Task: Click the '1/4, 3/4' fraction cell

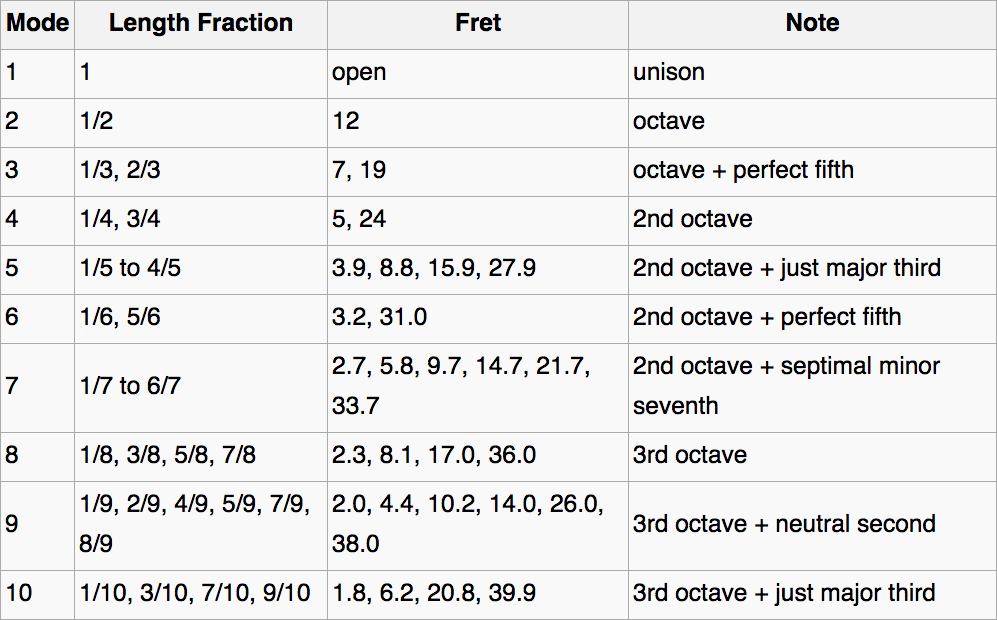Action: pyautogui.click(x=201, y=221)
